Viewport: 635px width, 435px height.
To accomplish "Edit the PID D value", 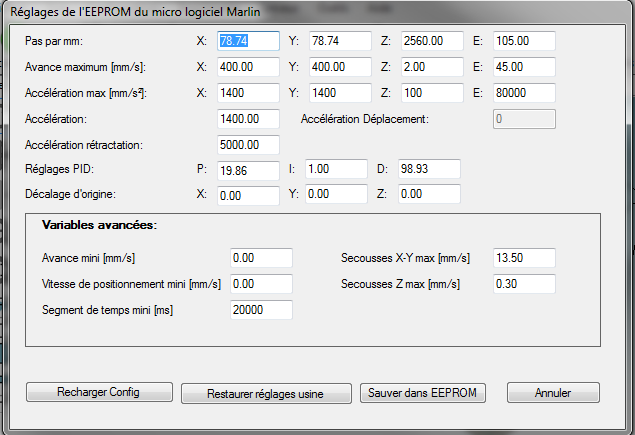I will click(429, 169).
